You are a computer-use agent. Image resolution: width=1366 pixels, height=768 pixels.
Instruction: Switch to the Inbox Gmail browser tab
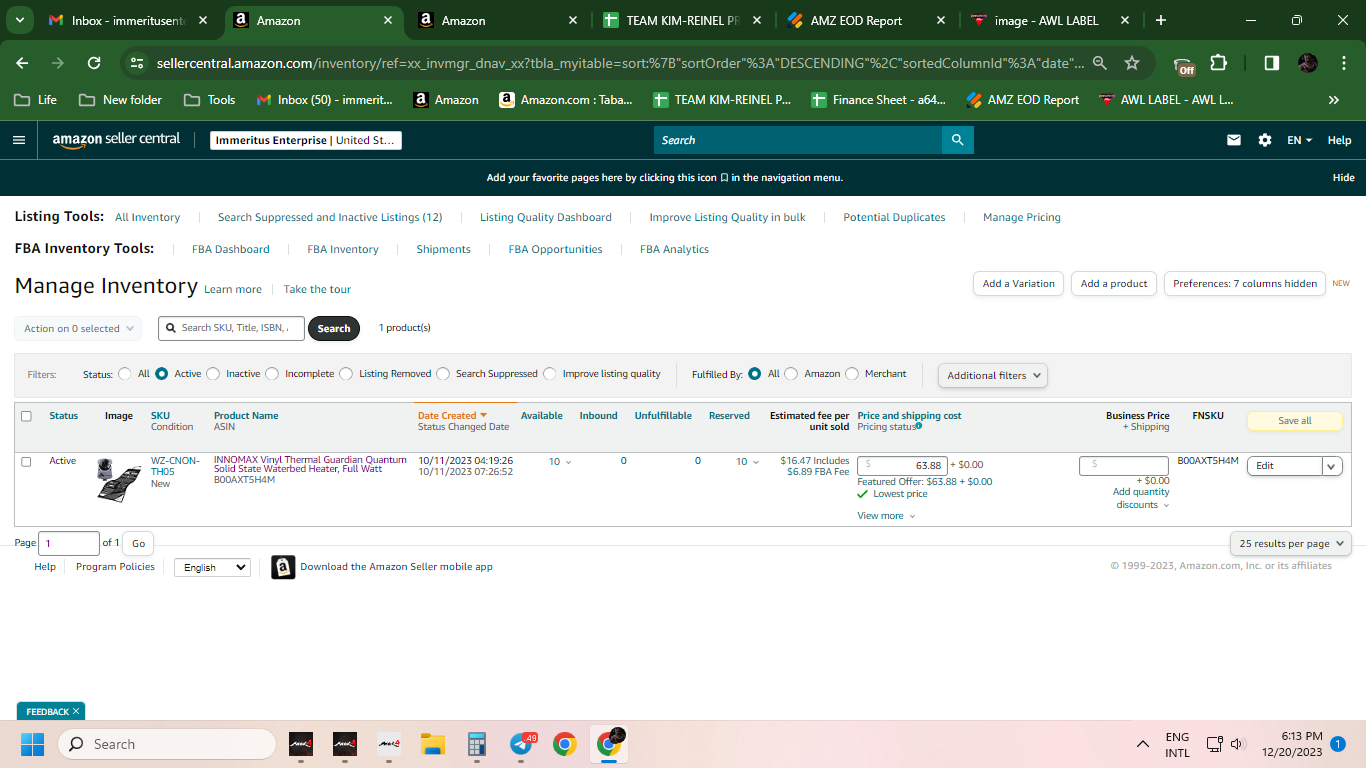pyautogui.click(x=128, y=20)
